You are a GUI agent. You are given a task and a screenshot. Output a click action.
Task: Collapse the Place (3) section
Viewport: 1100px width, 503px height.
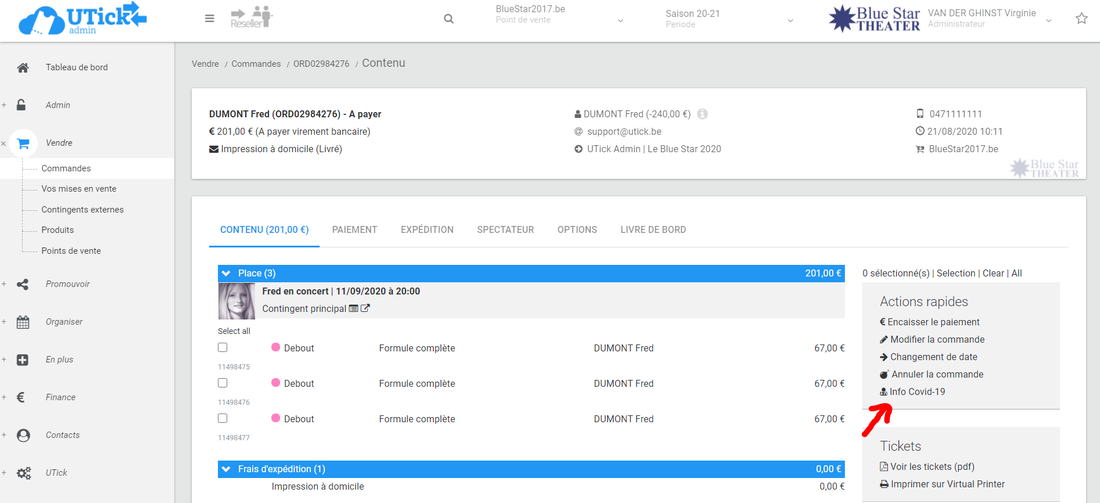(227, 273)
